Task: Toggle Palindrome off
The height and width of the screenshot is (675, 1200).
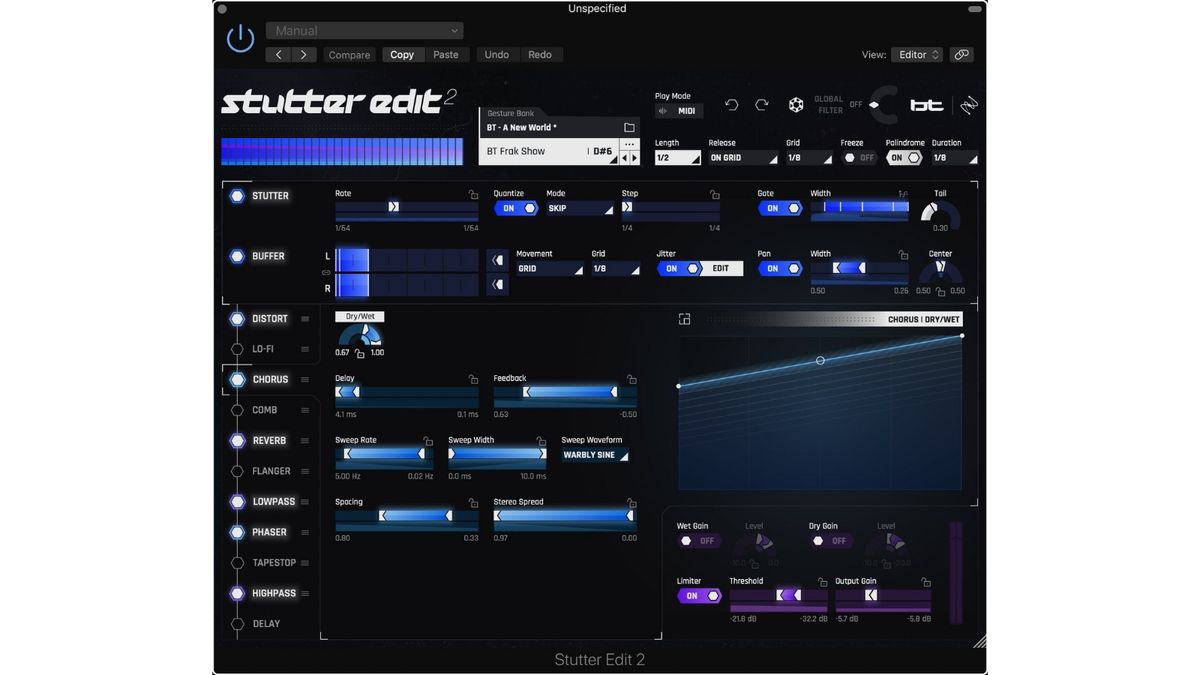Action: click(904, 157)
